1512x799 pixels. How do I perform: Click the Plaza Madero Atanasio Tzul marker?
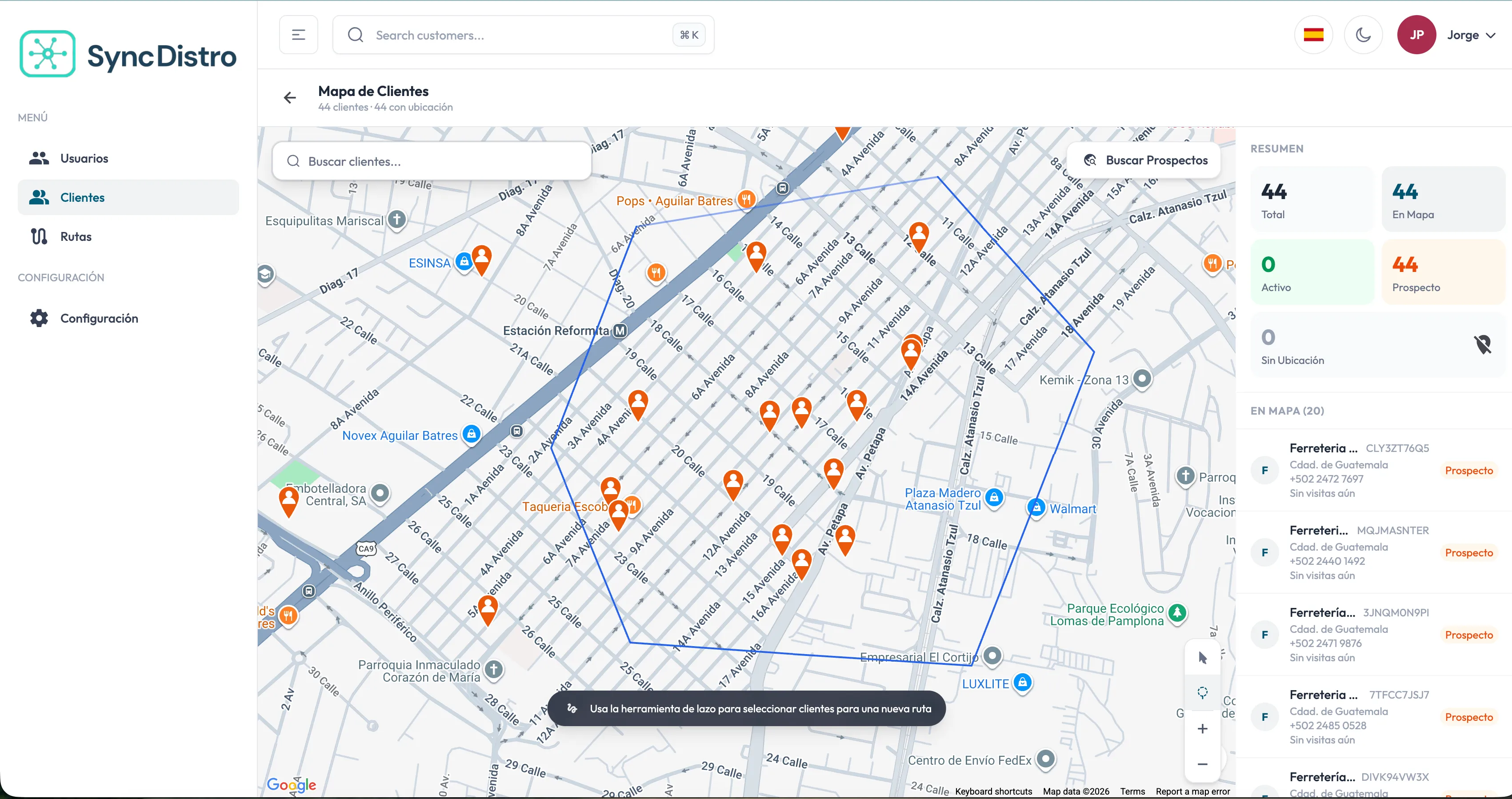pos(994,498)
